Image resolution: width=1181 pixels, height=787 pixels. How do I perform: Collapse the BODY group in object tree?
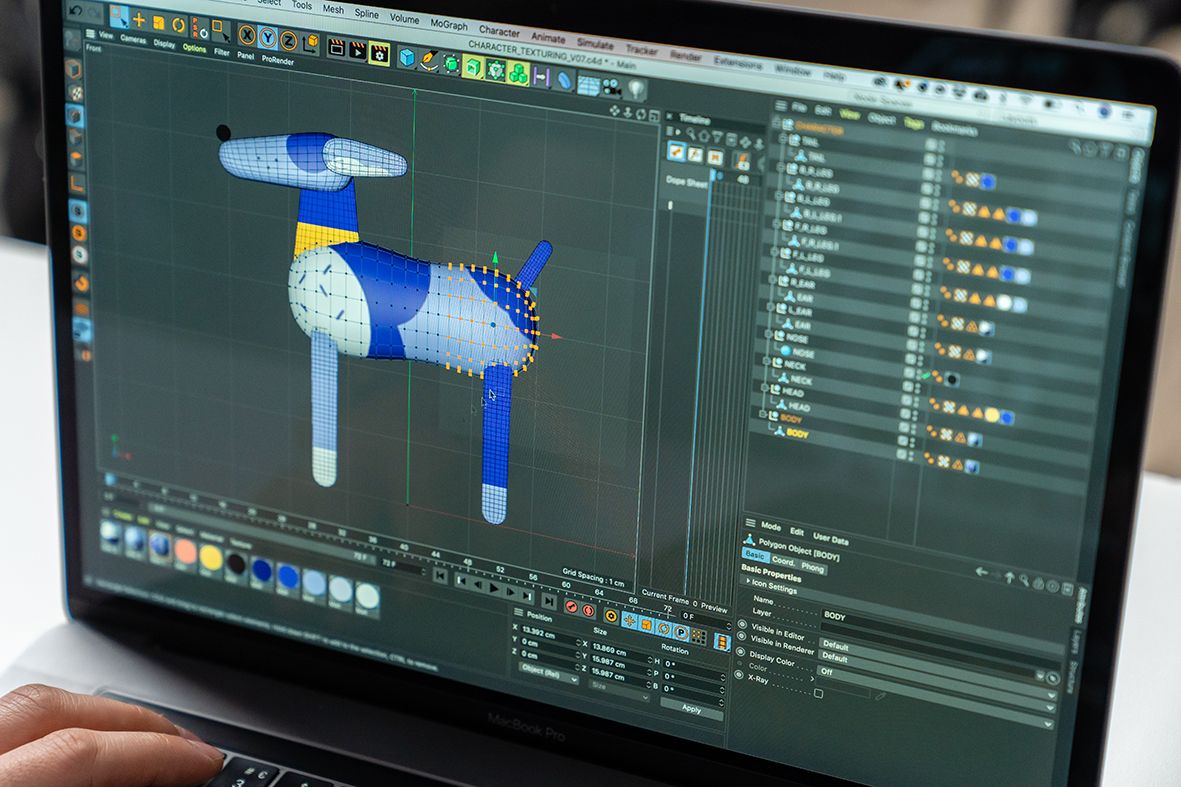[x=762, y=414]
